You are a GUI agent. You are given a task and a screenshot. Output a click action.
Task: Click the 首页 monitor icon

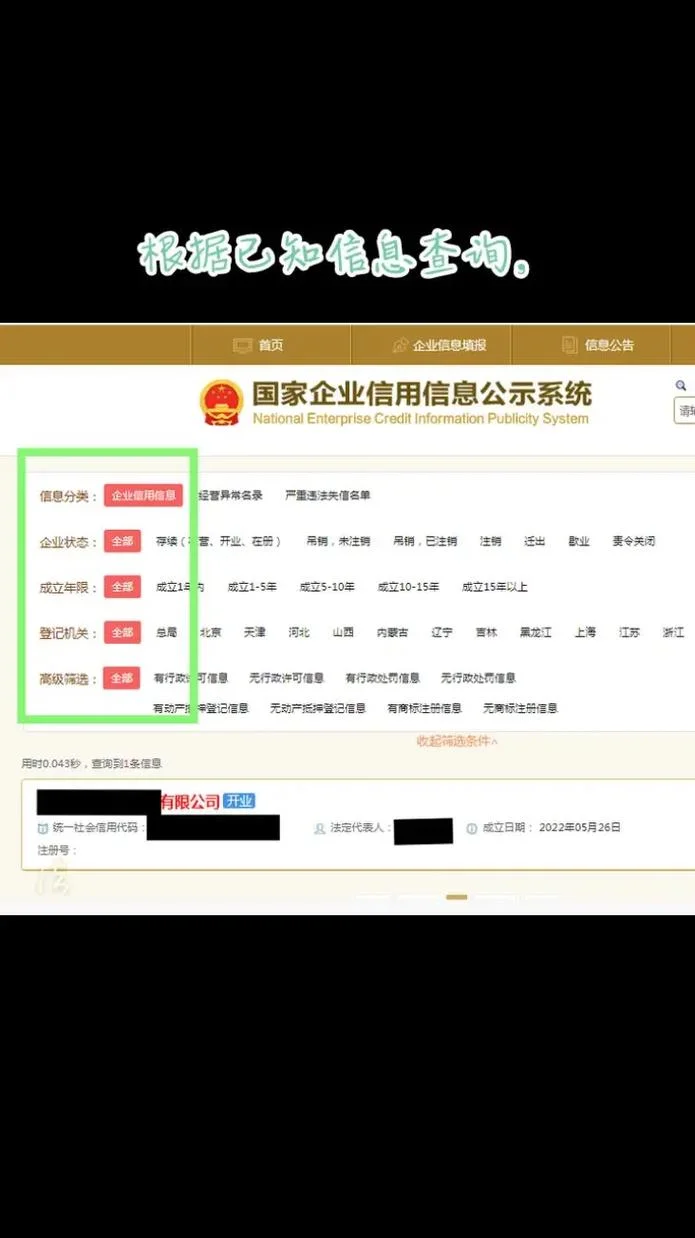tap(242, 345)
